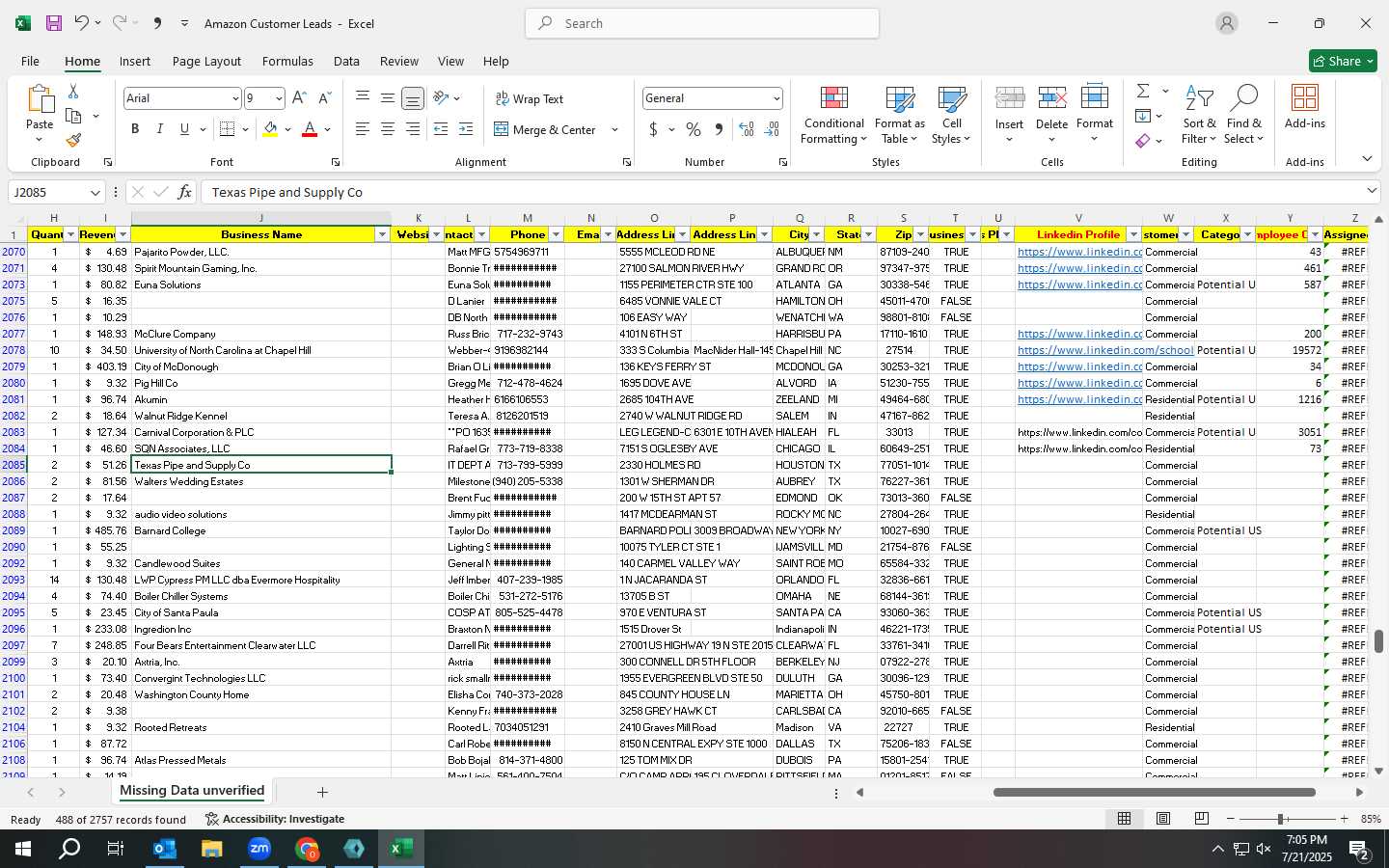The height and width of the screenshot is (868, 1389).
Task: Click the AutoSum sigma icon
Action: [x=1143, y=91]
